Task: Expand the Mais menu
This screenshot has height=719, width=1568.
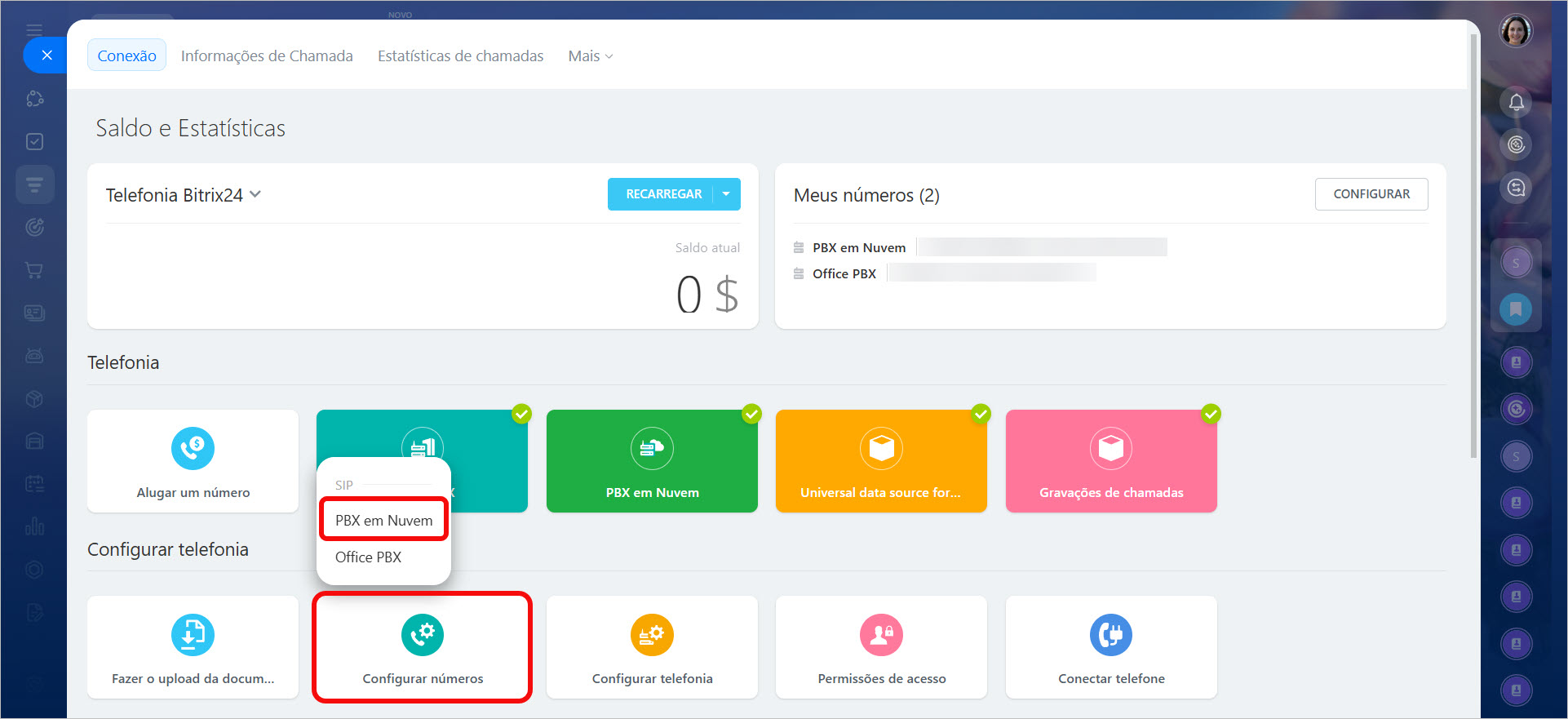Action: point(591,55)
